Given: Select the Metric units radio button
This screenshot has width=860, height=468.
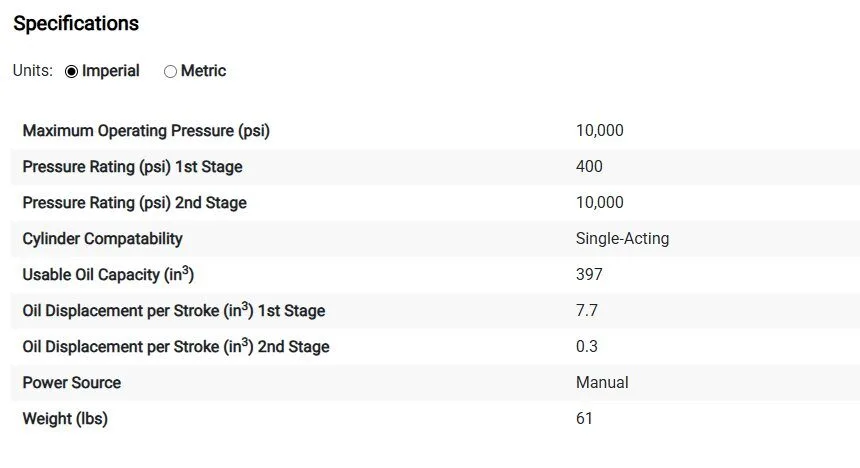Looking at the screenshot, I should pos(170,71).
